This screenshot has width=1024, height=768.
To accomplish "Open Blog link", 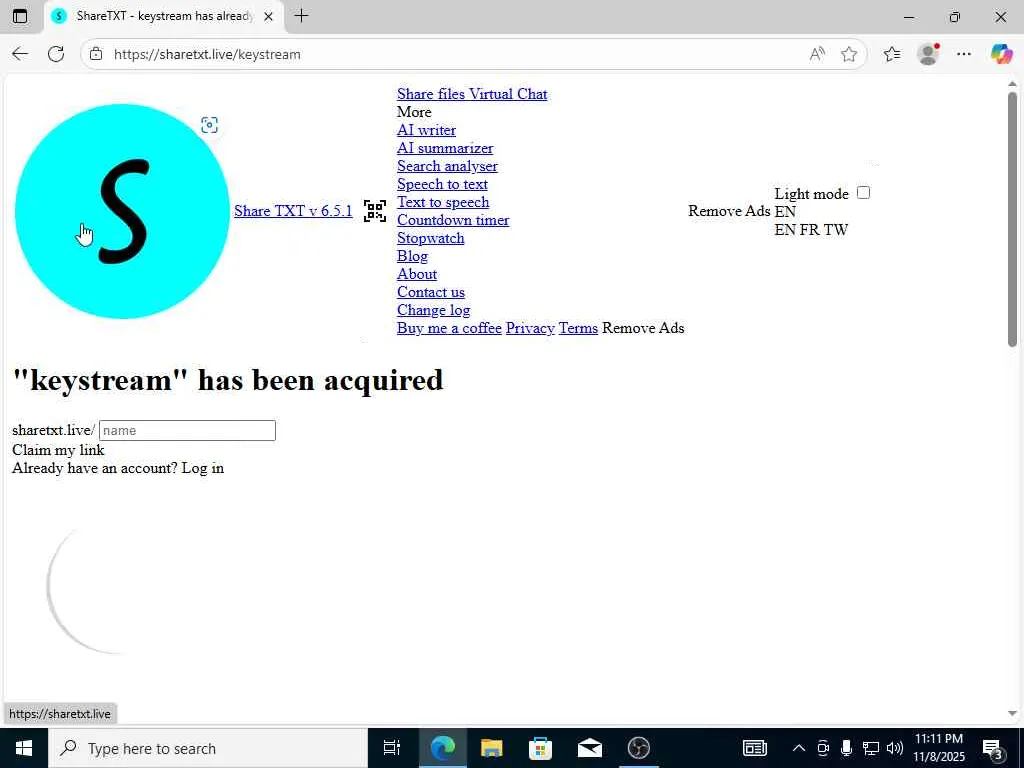I will (413, 256).
